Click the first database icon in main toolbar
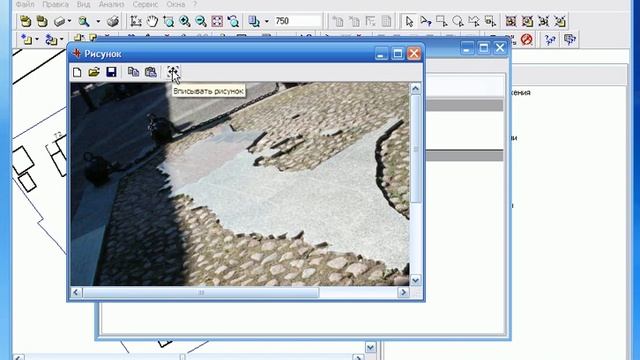 [x=26, y=21]
